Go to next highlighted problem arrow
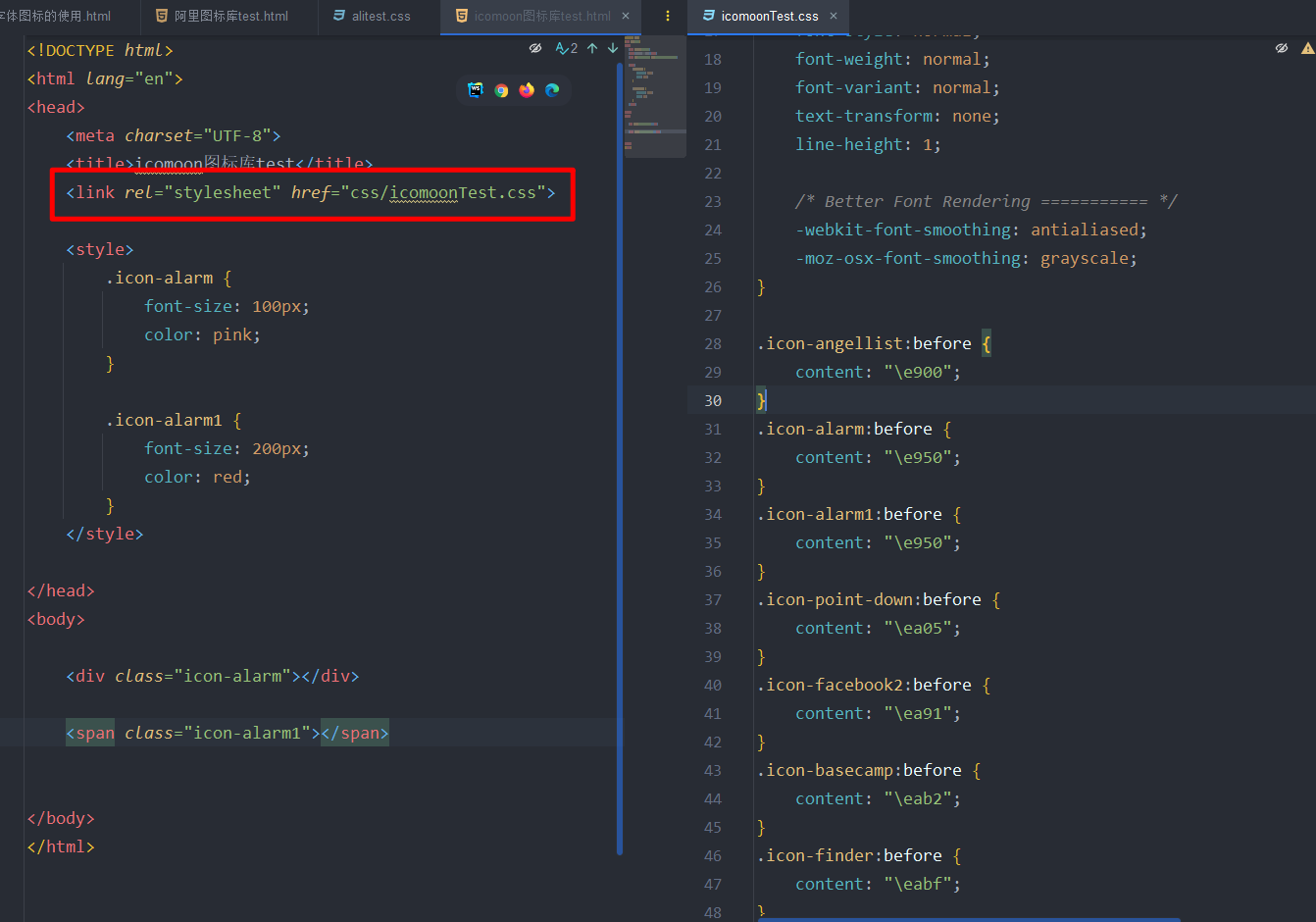Image resolution: width=1316 pixels, height=922 pixels. [x=613, y=48]
